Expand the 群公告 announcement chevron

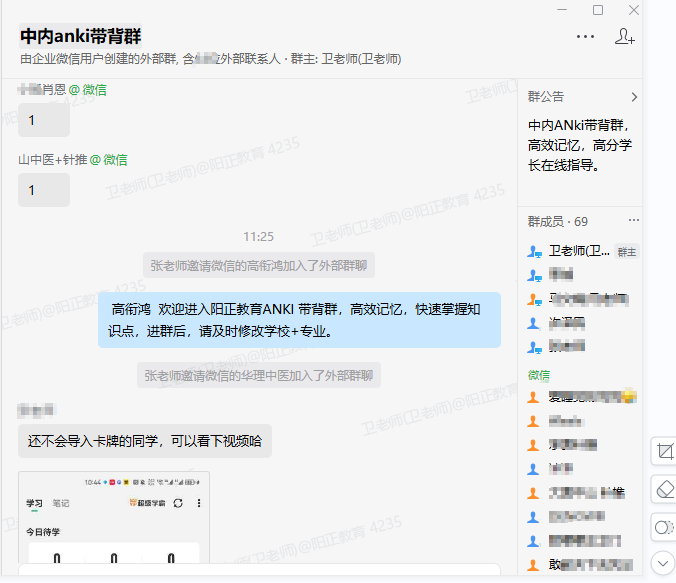tap(634, 97)
